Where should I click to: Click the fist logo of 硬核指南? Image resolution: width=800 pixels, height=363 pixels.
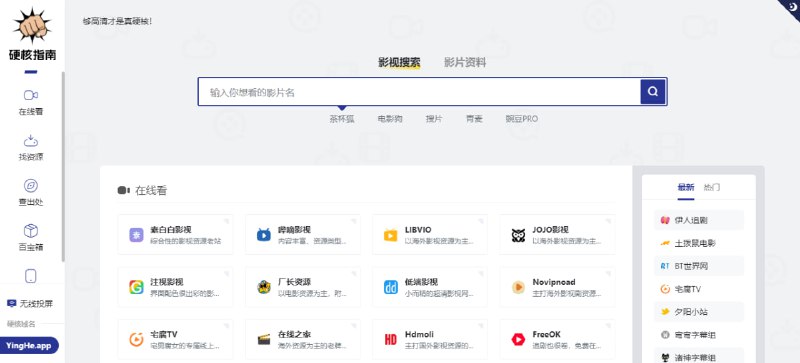point(32,25)
